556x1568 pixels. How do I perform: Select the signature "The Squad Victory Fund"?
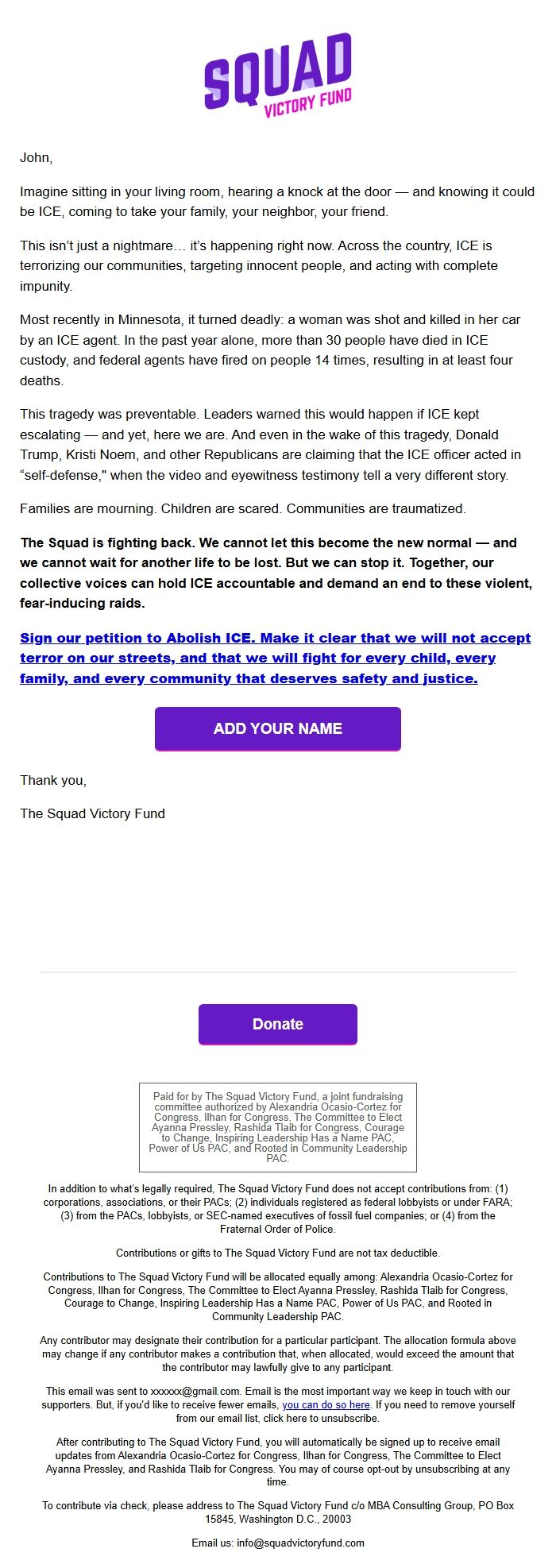coord(92,813)
